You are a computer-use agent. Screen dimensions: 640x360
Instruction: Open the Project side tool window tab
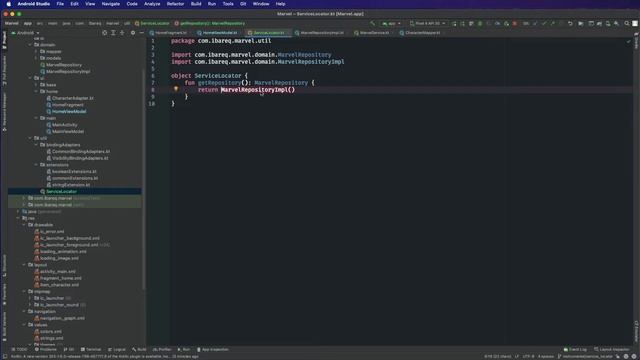[x=4, y=40]
